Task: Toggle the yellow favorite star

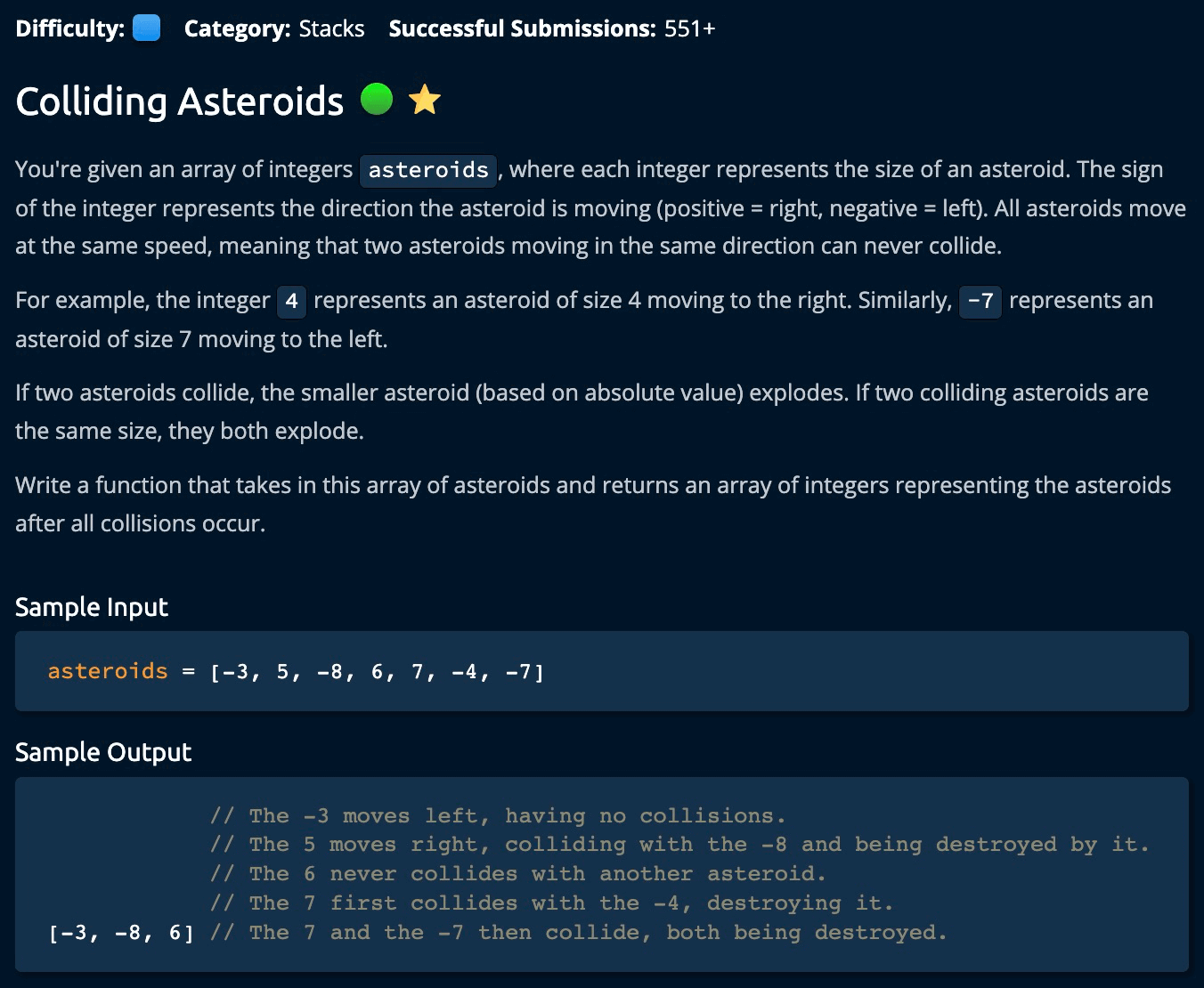Action: pyautogui.click(x=425, y=100)
